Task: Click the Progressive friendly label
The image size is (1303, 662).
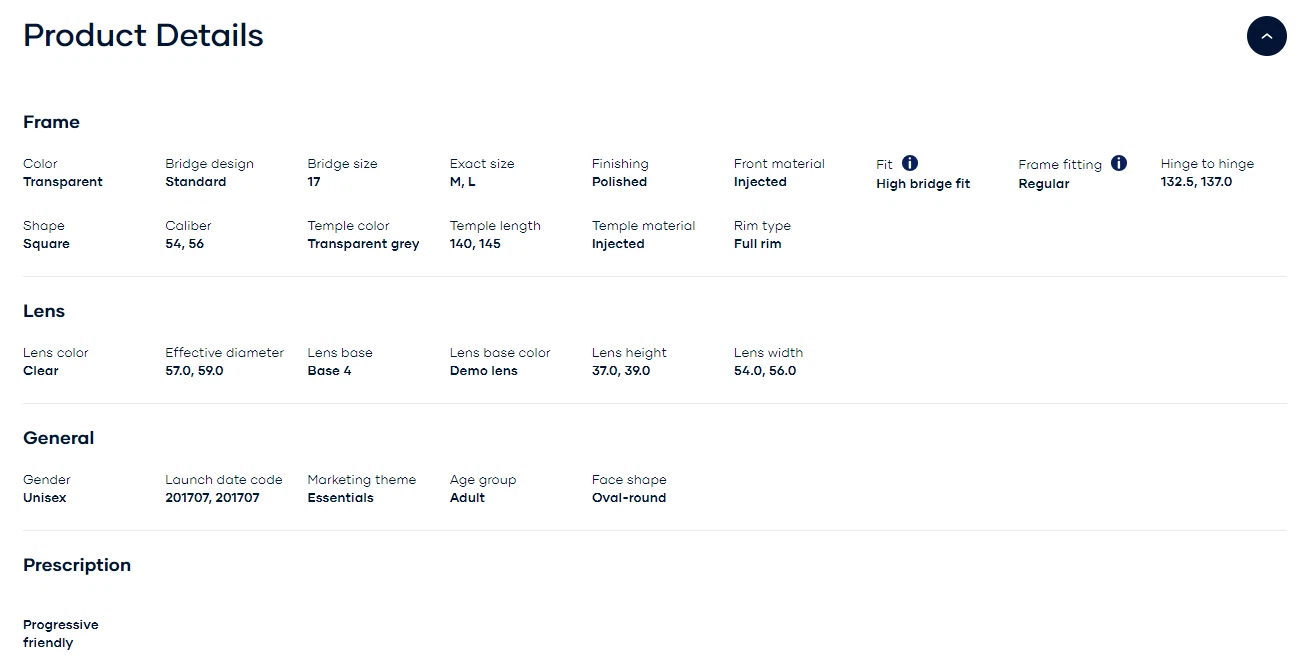Action: pos(61,634)
